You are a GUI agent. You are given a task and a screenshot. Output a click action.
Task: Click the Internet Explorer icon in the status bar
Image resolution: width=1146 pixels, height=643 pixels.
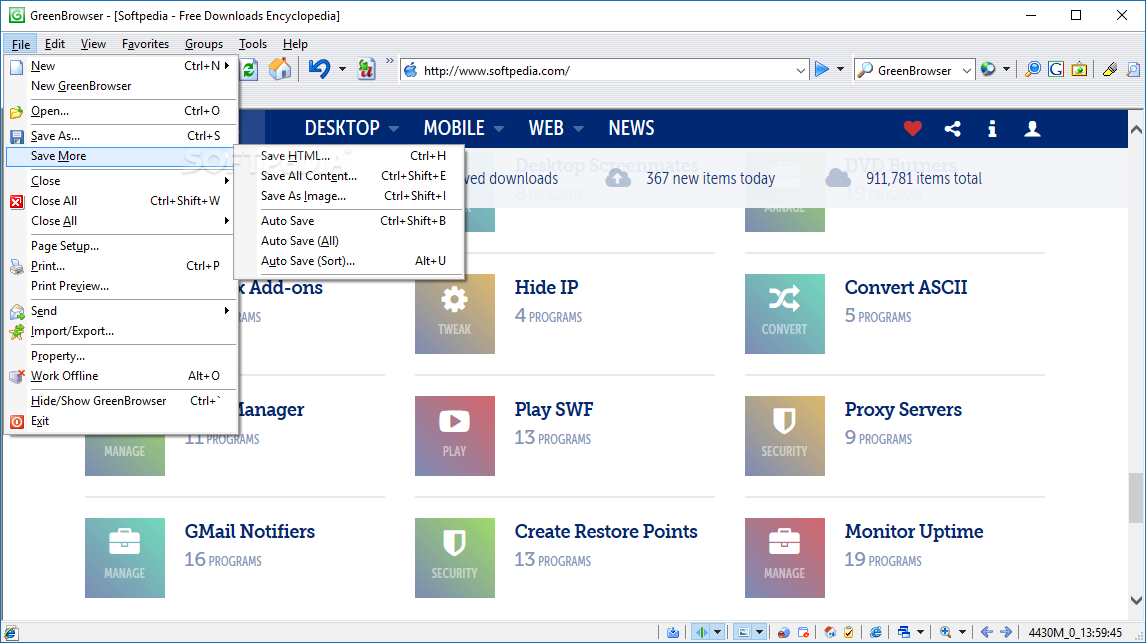pyautogui.click(x=876, y=632)
